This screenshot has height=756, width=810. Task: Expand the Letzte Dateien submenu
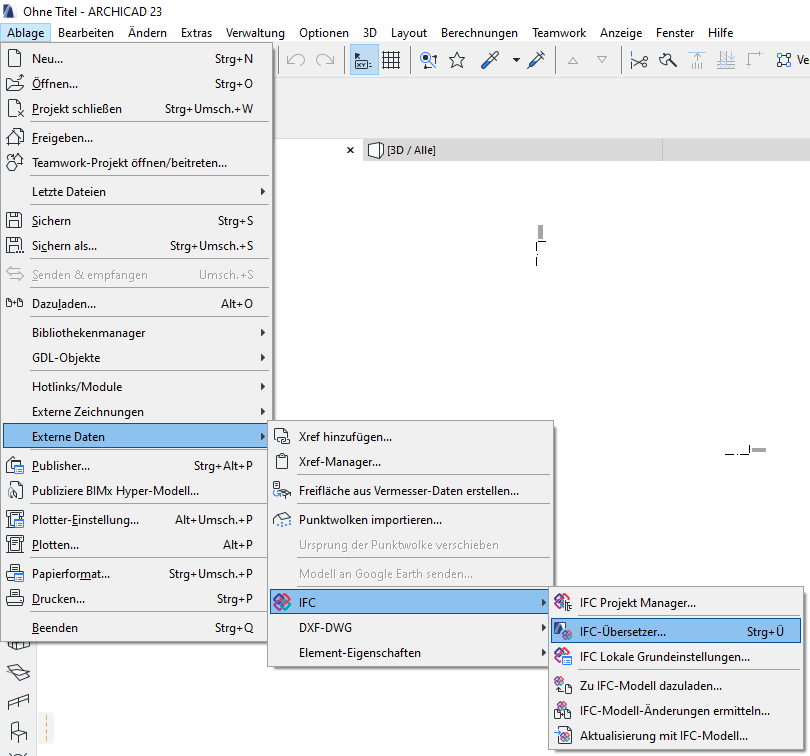coord(136,192)
